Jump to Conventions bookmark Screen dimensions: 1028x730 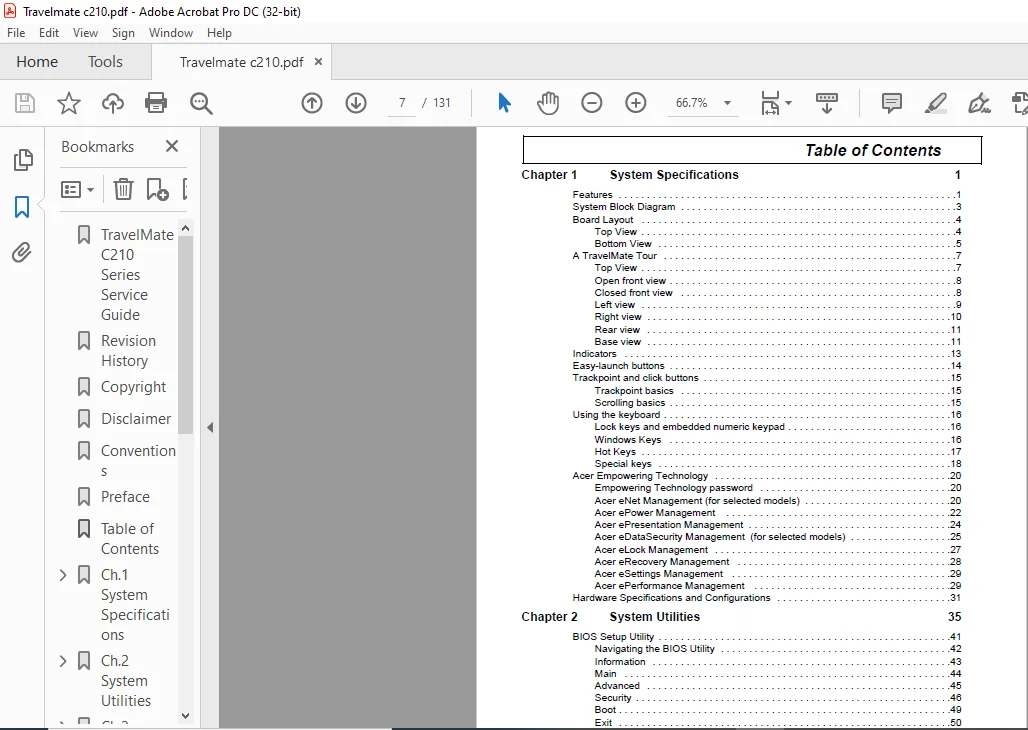click(x=138, y=460)
